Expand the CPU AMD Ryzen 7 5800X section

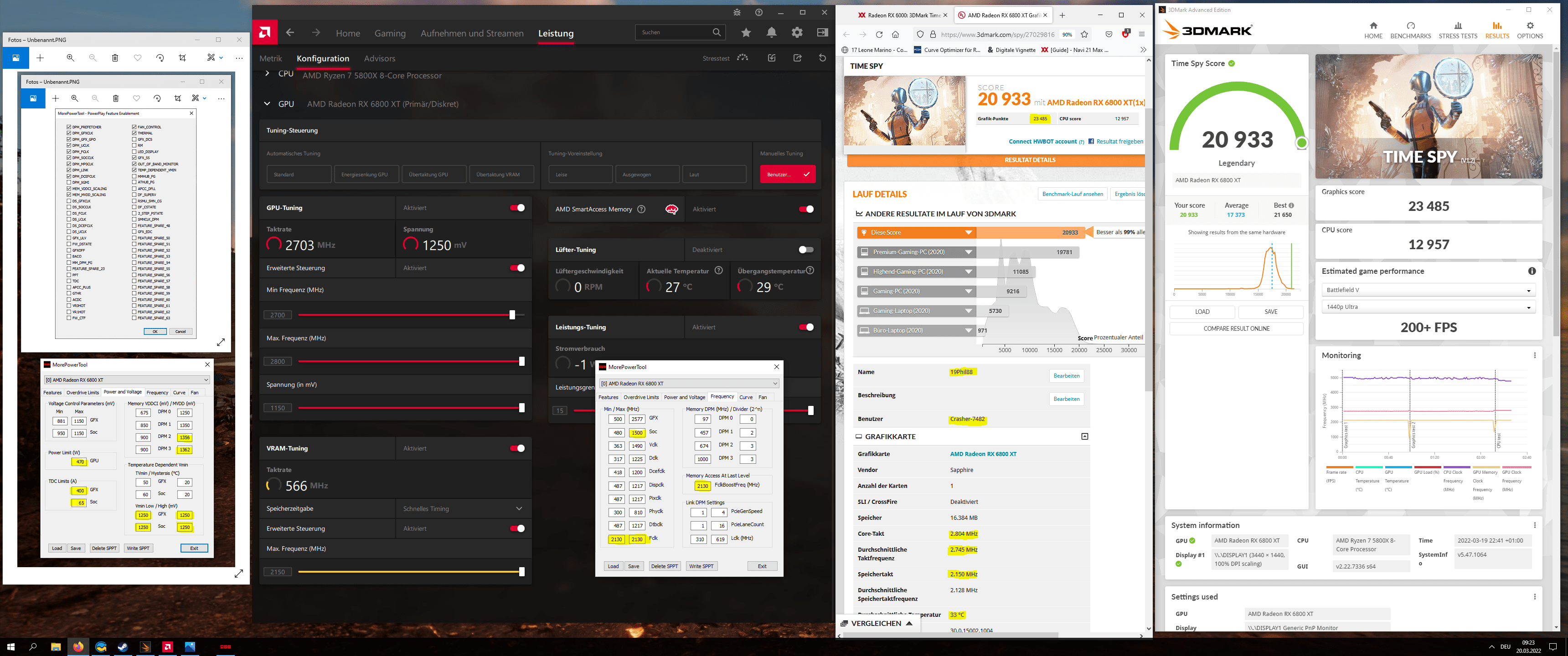click(x=267, y=74)
